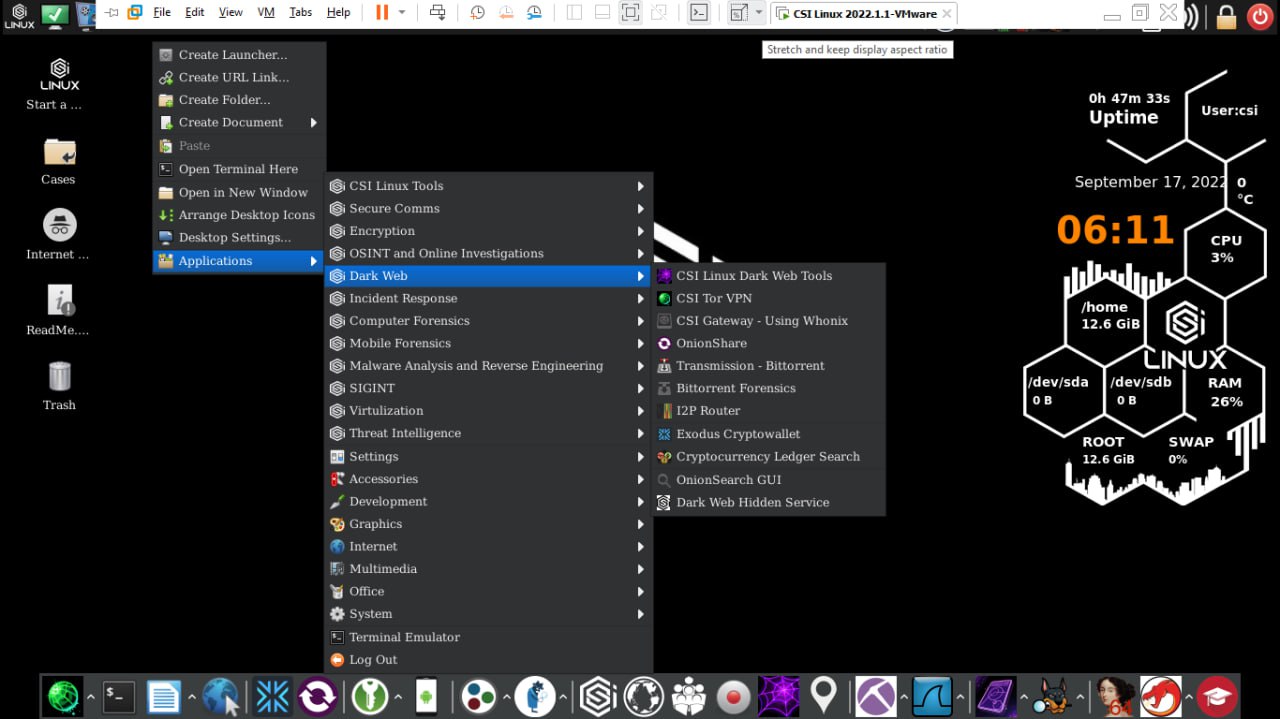Click the map pin icon in the dock

coord(823,696)
